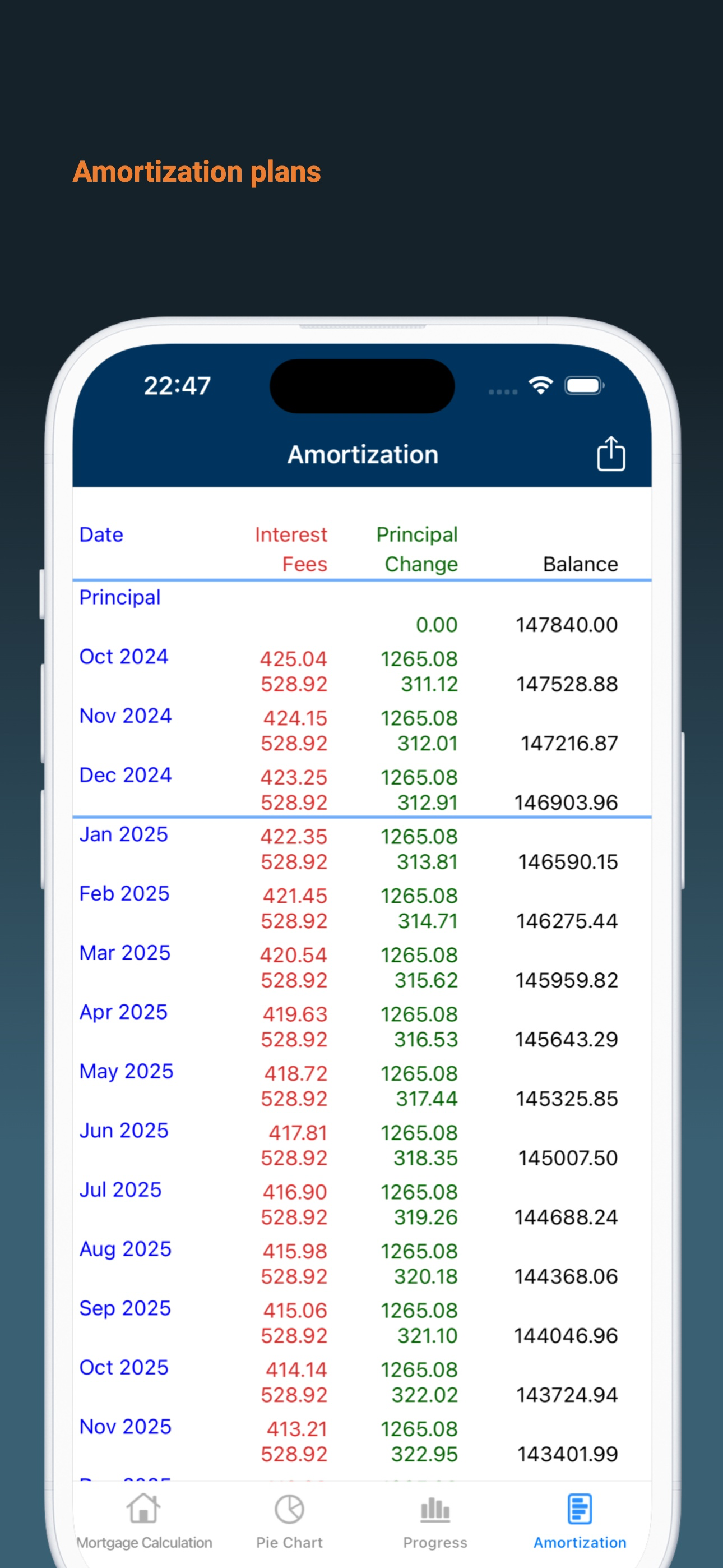The image size is (723, 1568).
Task: Tap the Fees column header
Action: 305,564
